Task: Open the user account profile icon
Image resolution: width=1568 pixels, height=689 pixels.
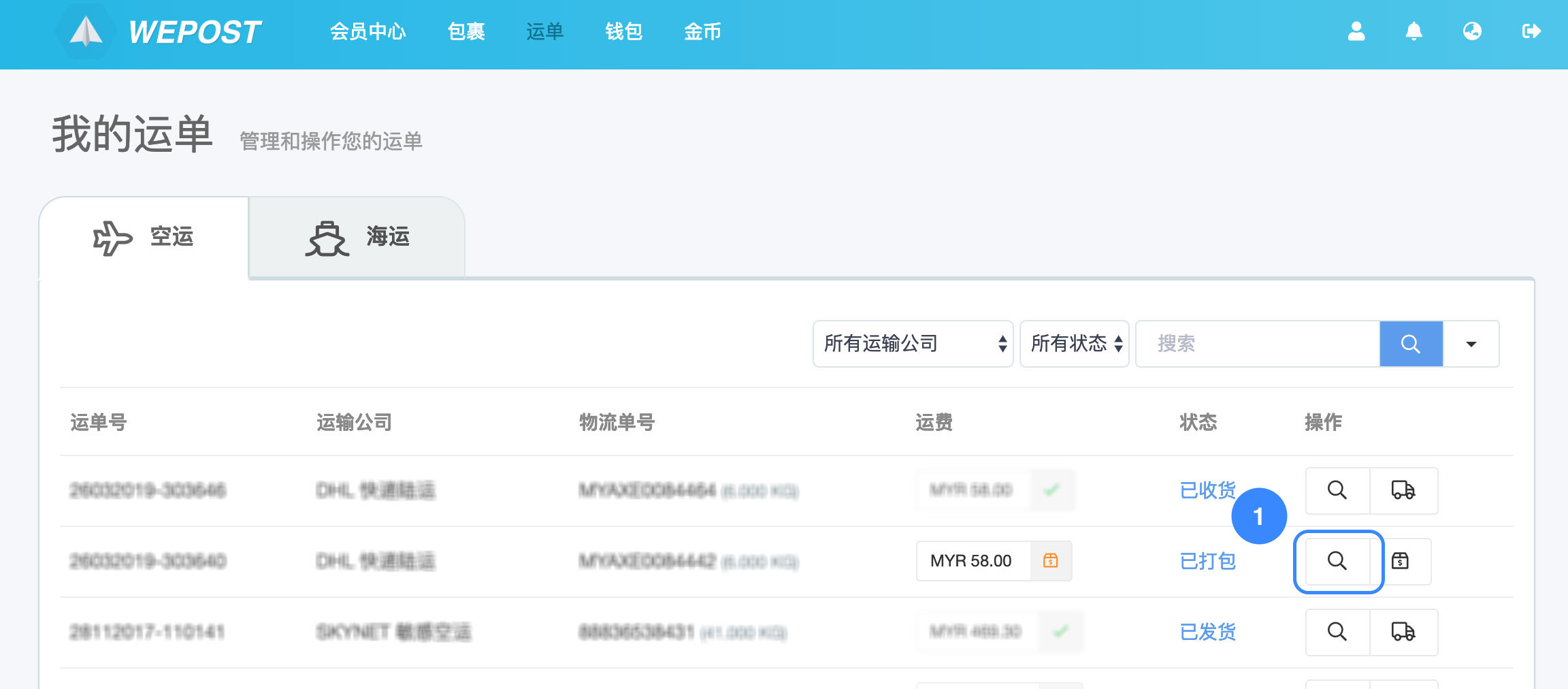Action: (1356, 31)
